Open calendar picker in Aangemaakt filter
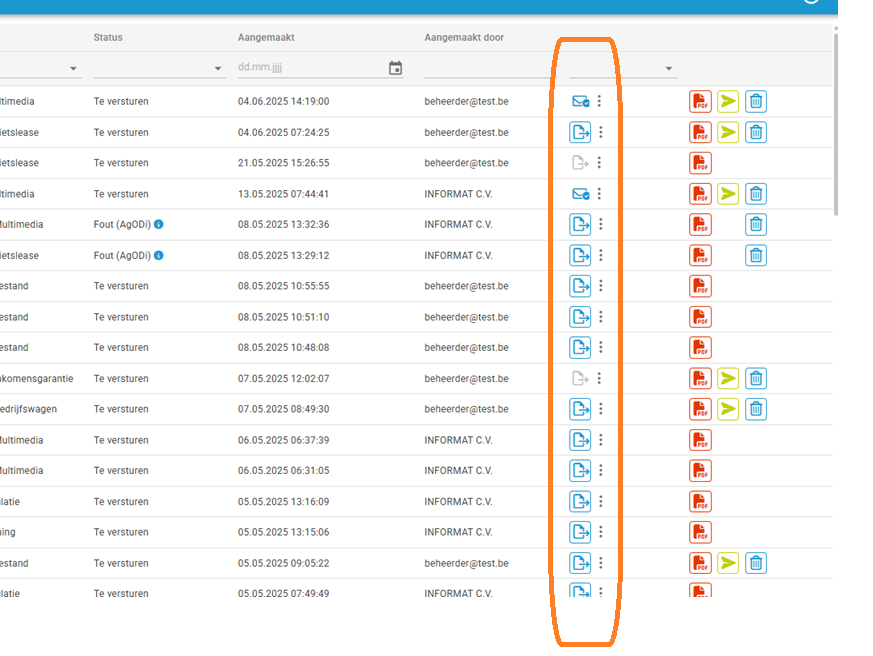 [395, 68]
